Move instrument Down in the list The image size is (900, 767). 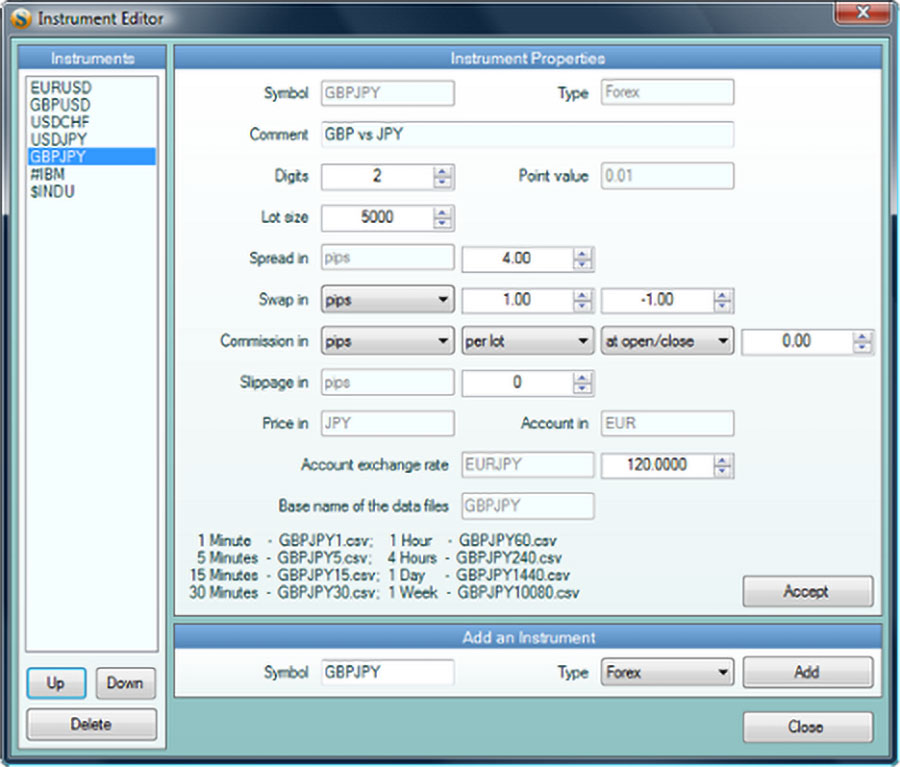coord(125,683)
